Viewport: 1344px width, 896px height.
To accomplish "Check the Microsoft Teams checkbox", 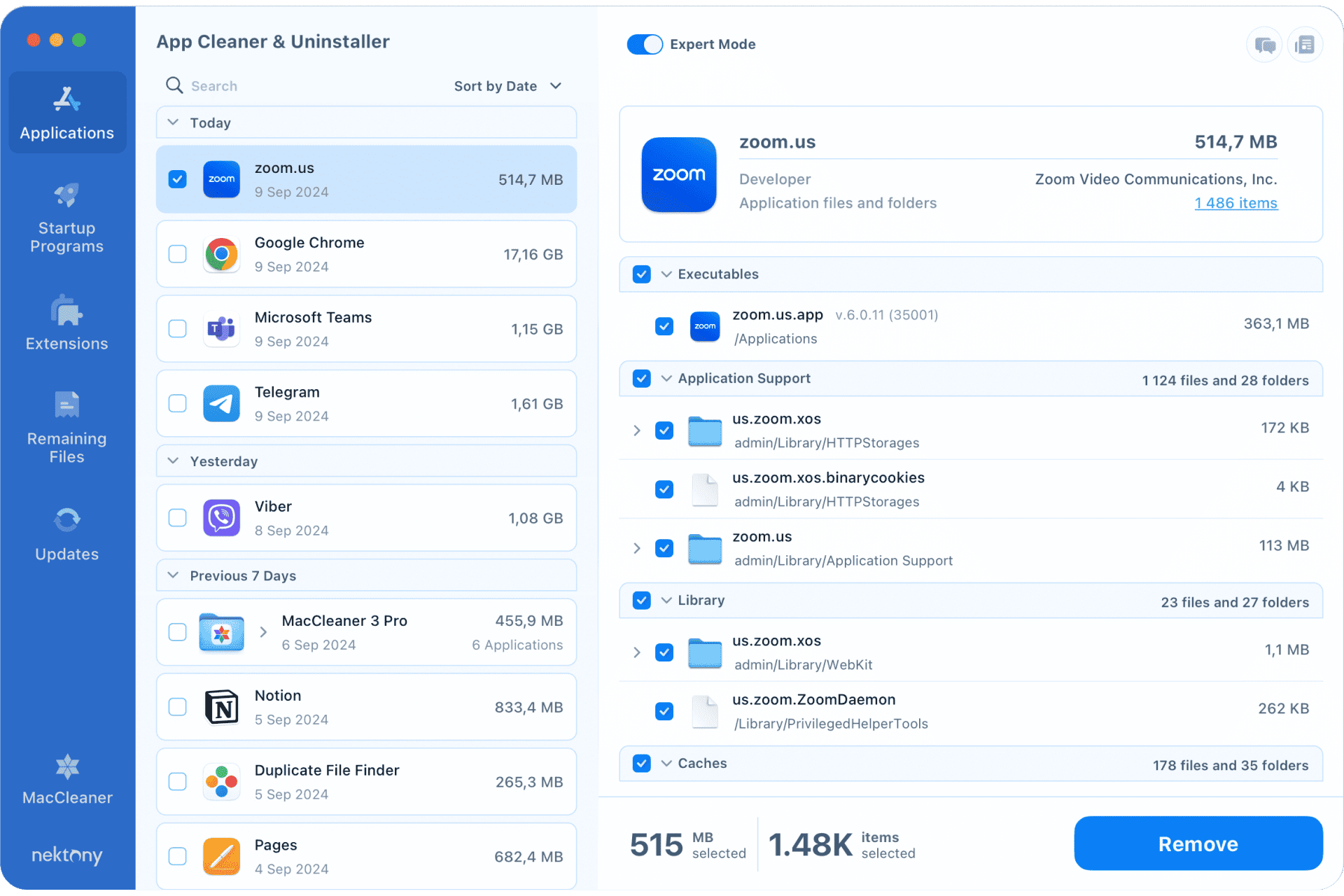I will (x=178, y=329).
